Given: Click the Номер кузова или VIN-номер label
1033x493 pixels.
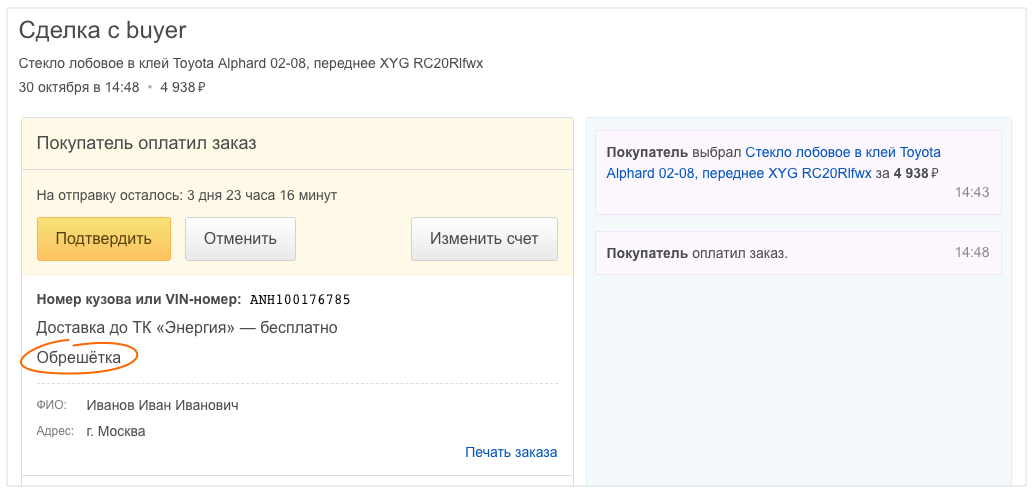Looking at the screenshot, I should coord(139,300).
